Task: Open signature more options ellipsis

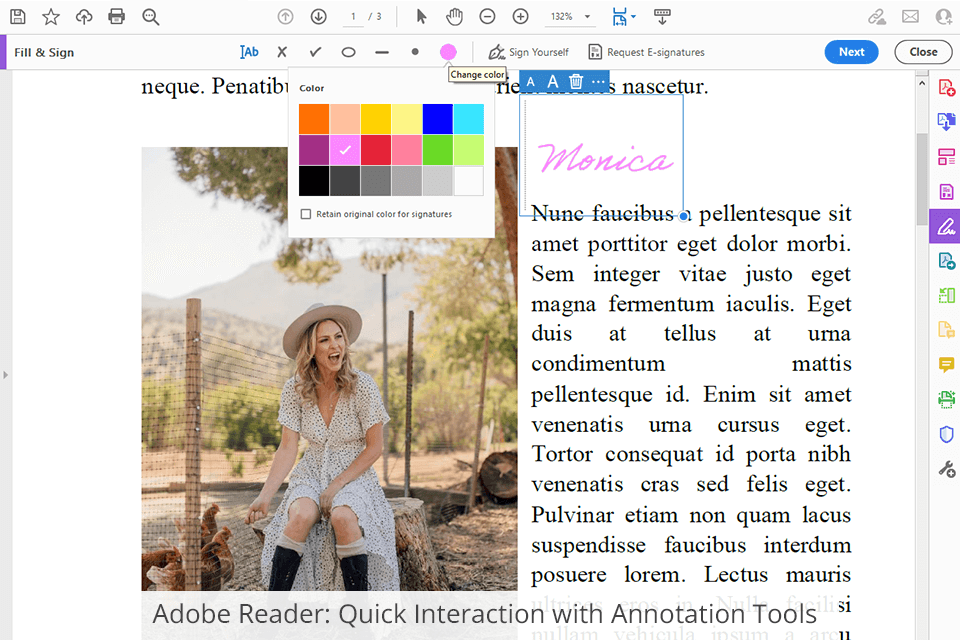Action: (598, 82)
